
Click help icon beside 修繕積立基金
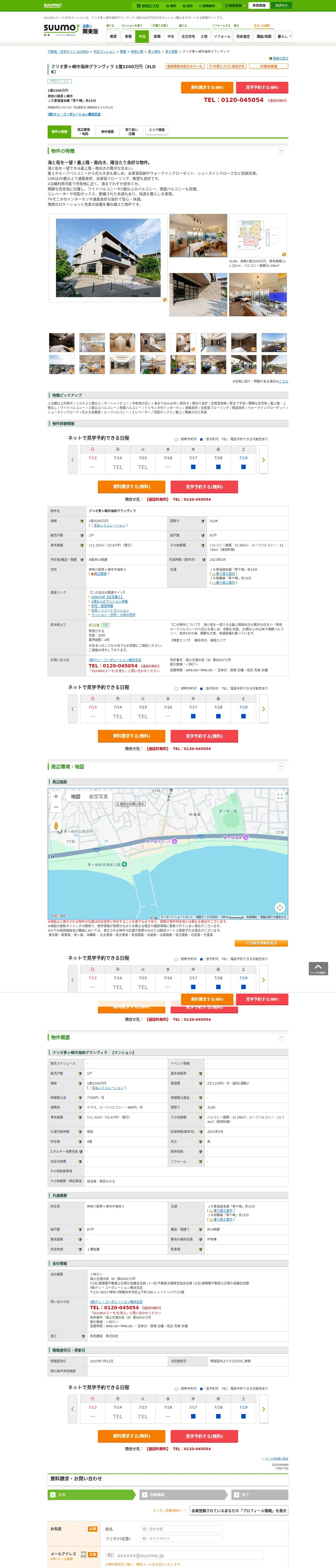point(201,1098)
